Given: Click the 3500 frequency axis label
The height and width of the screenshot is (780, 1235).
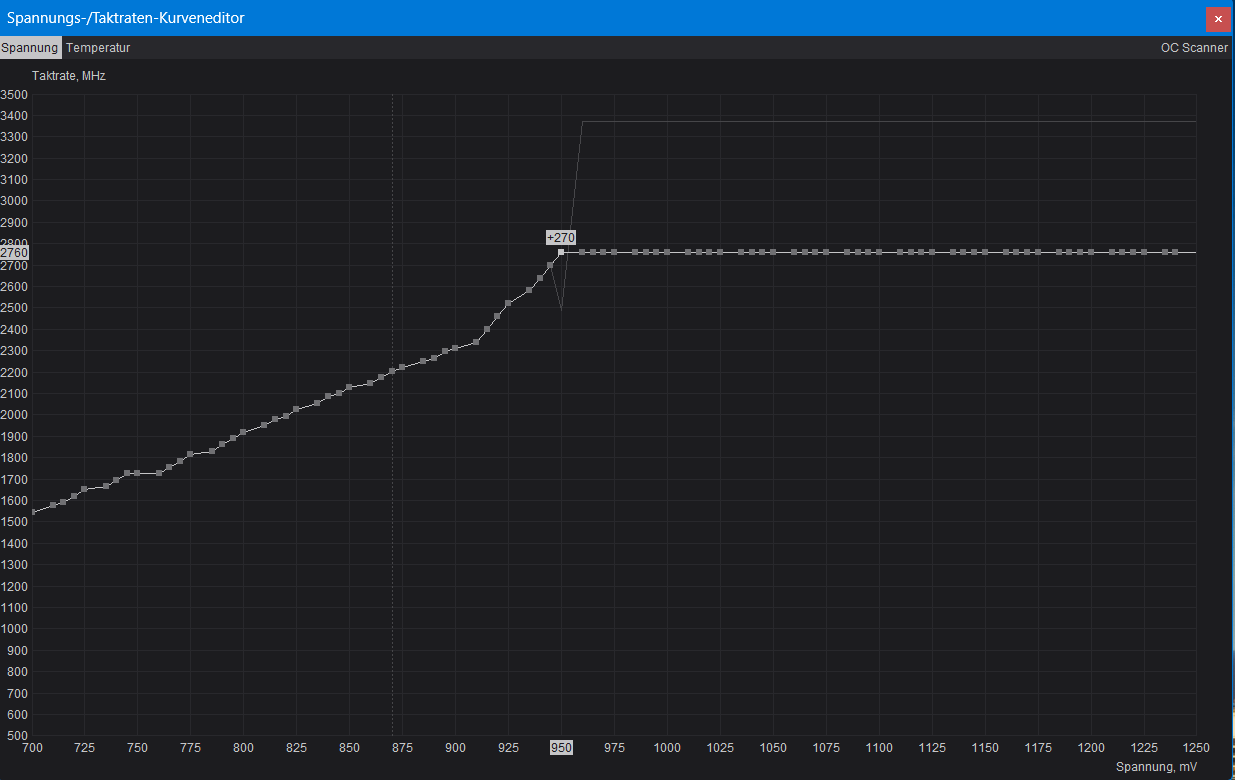Looking at the screenshot, I should (x=14, y=94).
